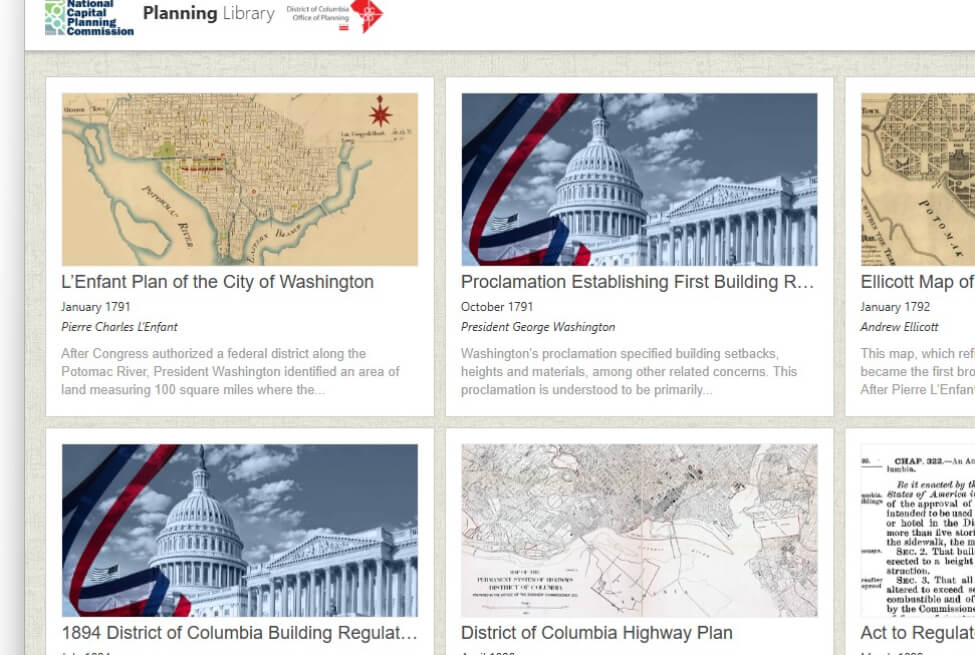Open the 1894 Building Regulations Capitol image
975x655 pixels.
tap(240, 530)
